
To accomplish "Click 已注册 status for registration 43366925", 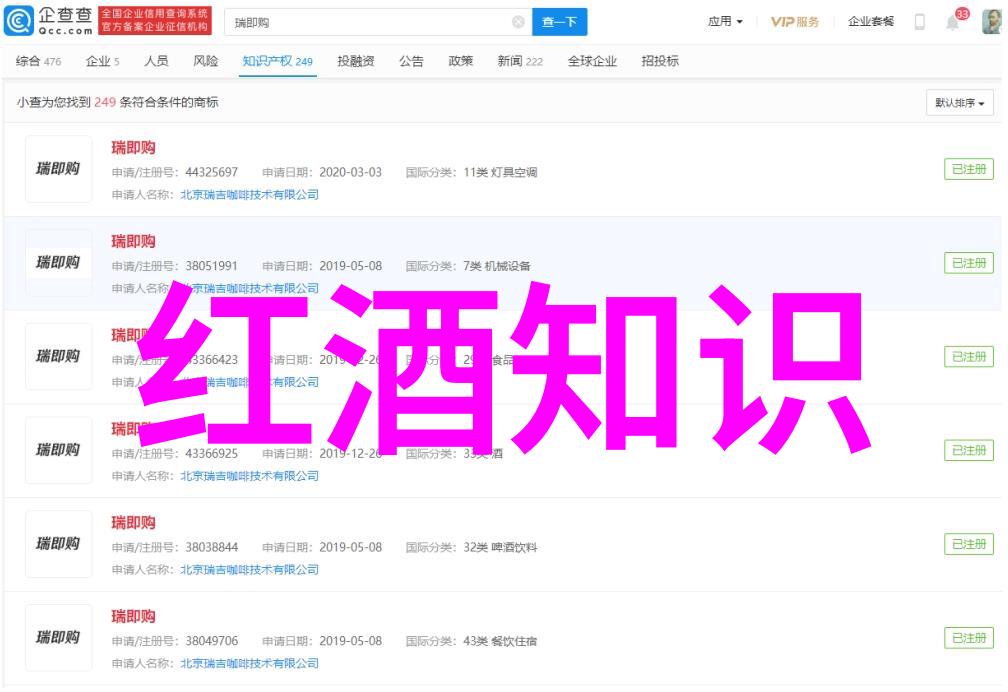I will pos(969,451).
